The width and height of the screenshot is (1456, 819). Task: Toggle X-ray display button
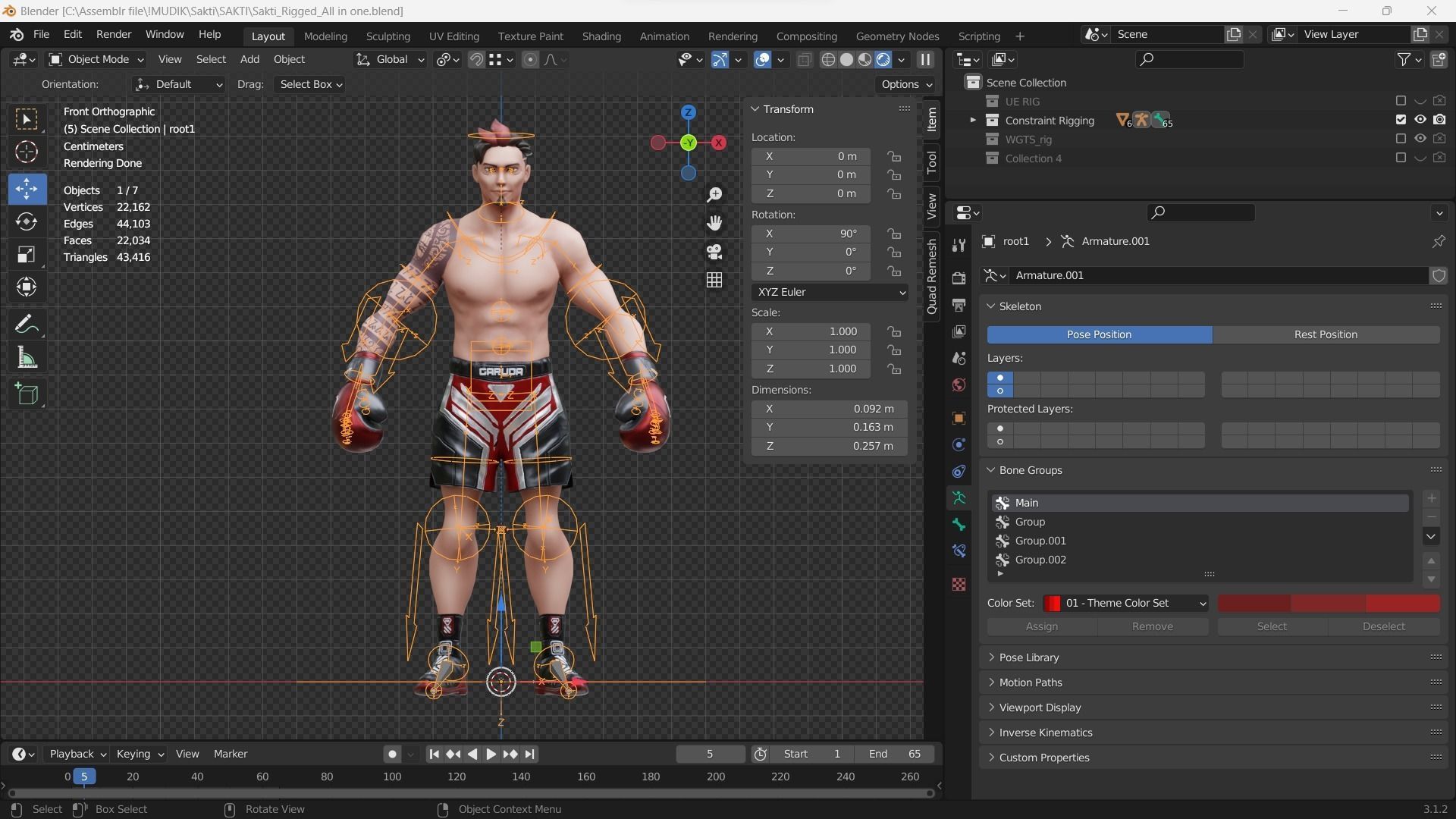805,60
